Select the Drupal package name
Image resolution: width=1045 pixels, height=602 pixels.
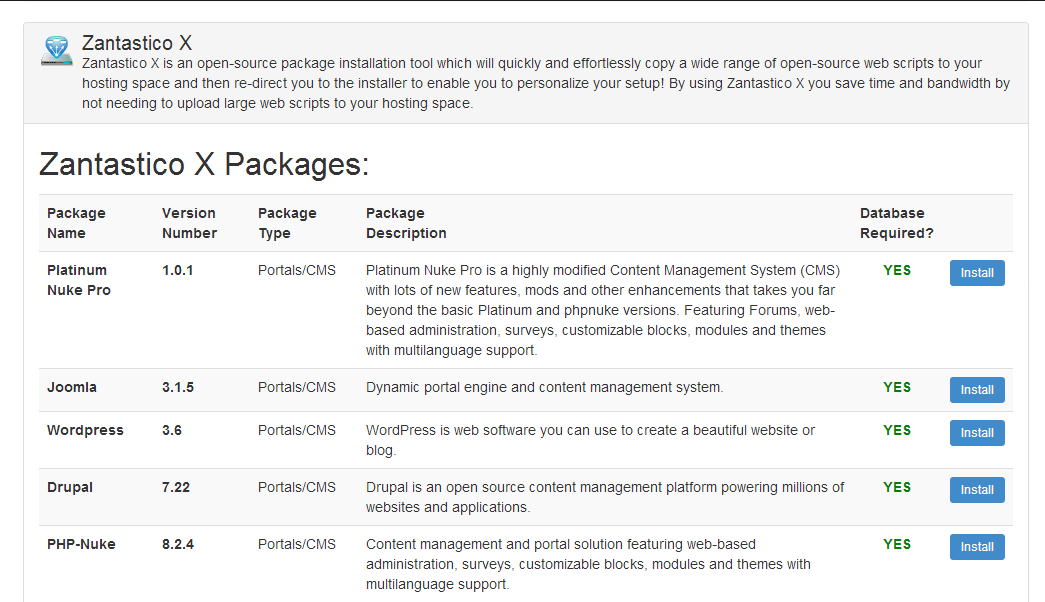tap(70, 487)
